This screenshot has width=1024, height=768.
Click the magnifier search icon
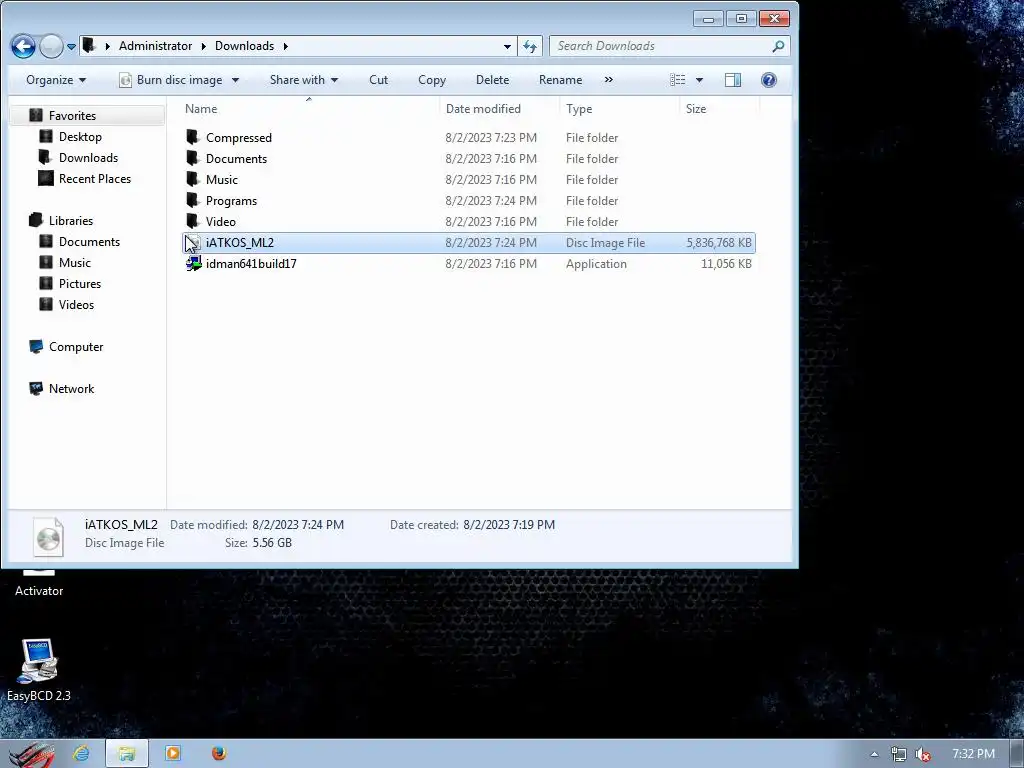[778, 46]
